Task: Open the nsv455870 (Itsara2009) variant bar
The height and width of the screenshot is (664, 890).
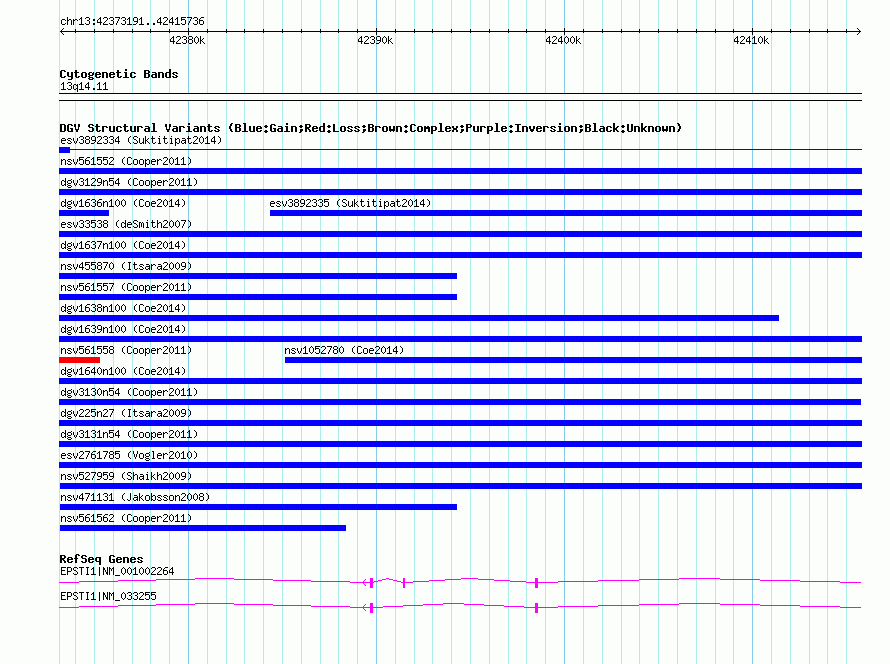Action: pyautogui.click(x=258, y=276)
